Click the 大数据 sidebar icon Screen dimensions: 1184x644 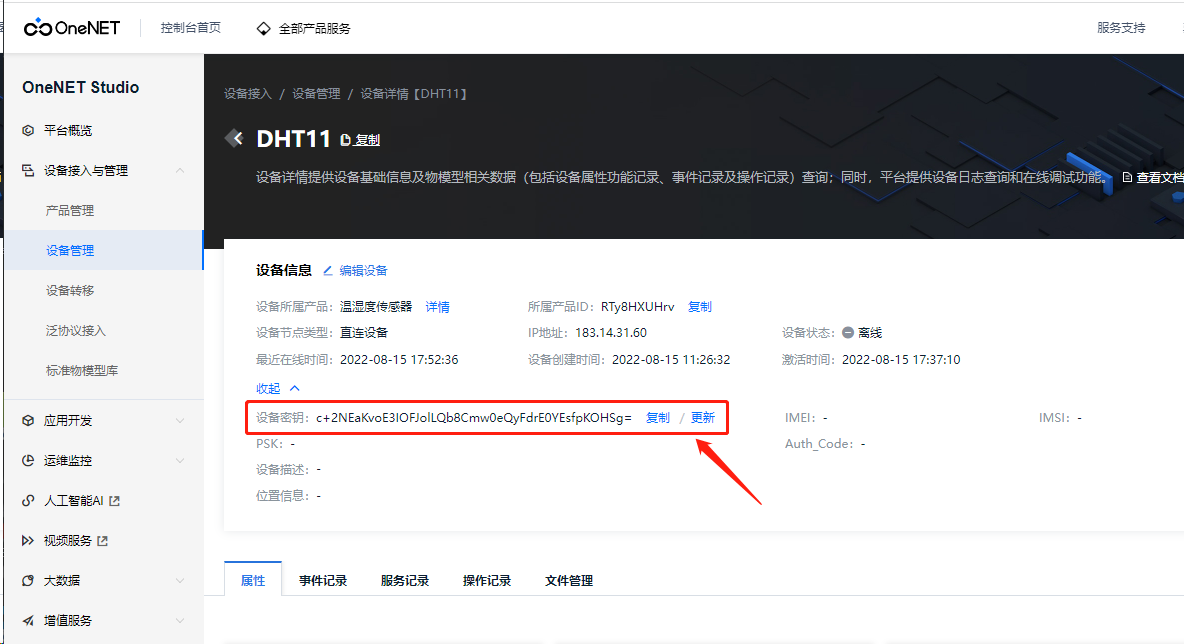coord(28,581)
